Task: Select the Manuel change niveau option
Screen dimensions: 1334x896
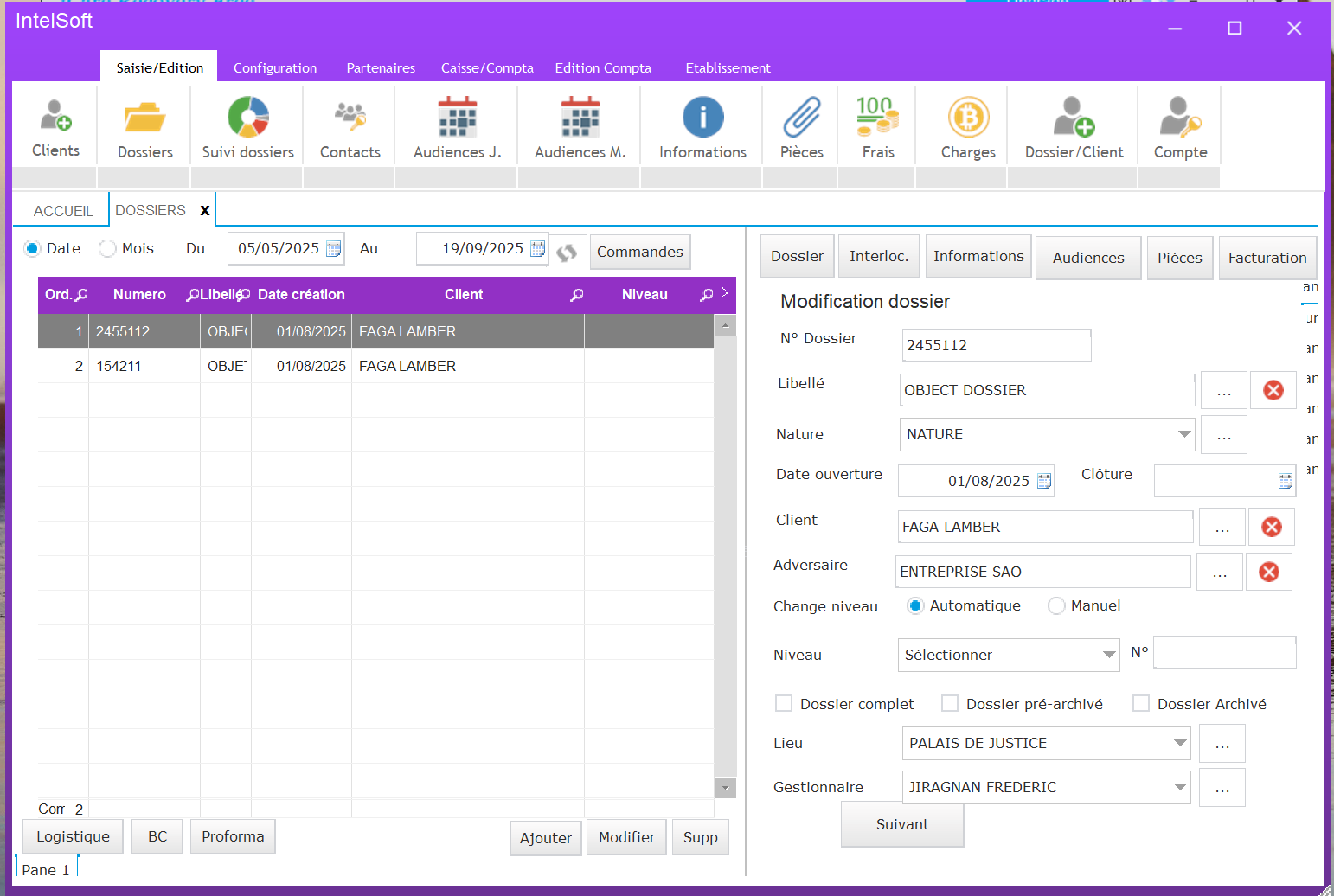Action: pos(1056,606)
